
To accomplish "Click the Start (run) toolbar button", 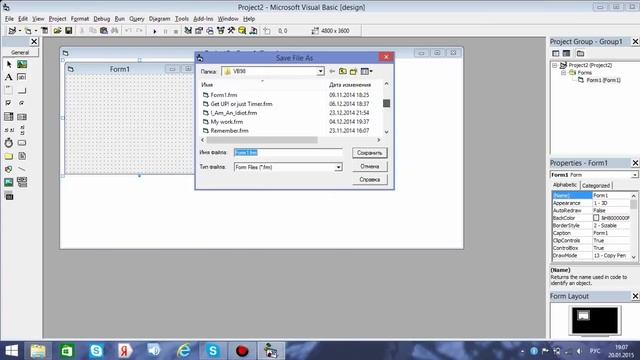I will click(x=155, y=31).
